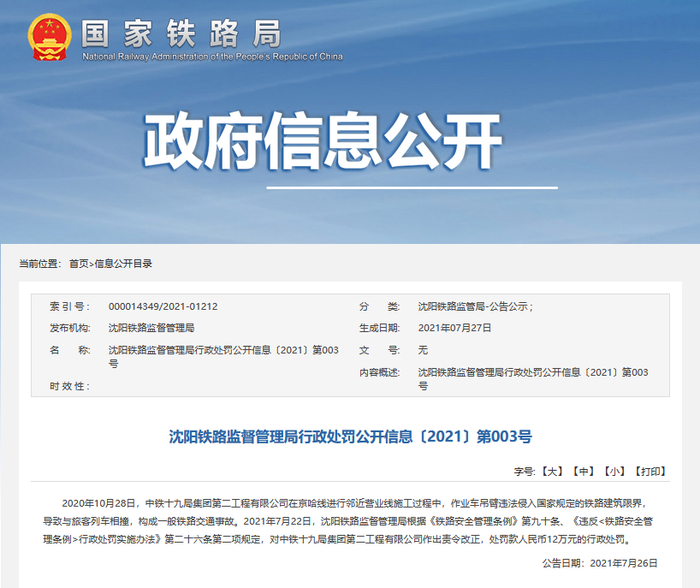Image resolution: width=700 pixels, height=588 pixels.
Task: Click the 政府信息公开 banner heading
Action: (x=322, y=141)
